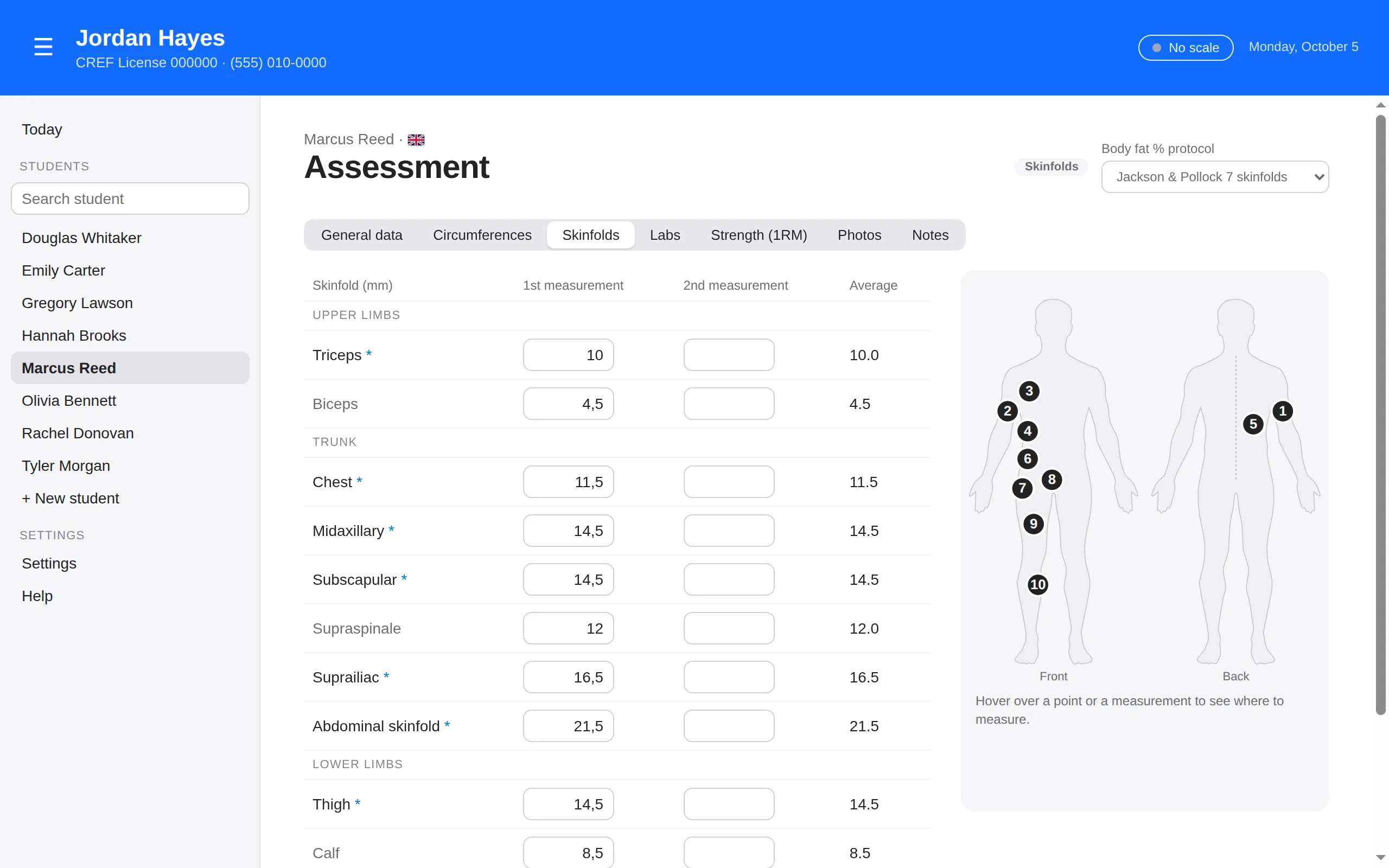This screenshot has width=1389, height=868.
Task: Open the Labs tab
Action: pos(665,235)
